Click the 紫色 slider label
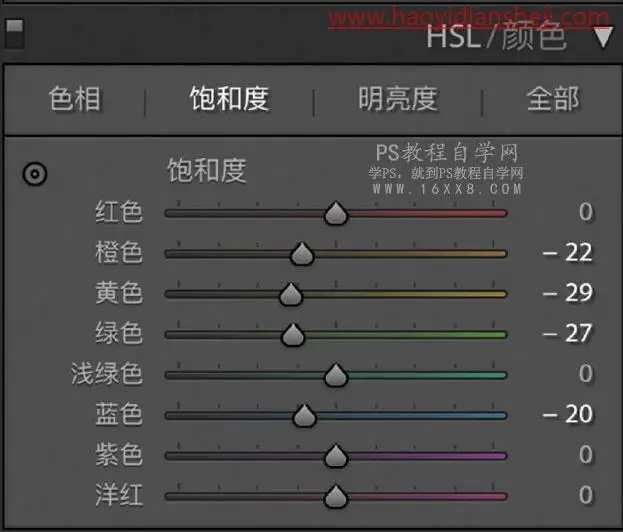 (119, 455)
